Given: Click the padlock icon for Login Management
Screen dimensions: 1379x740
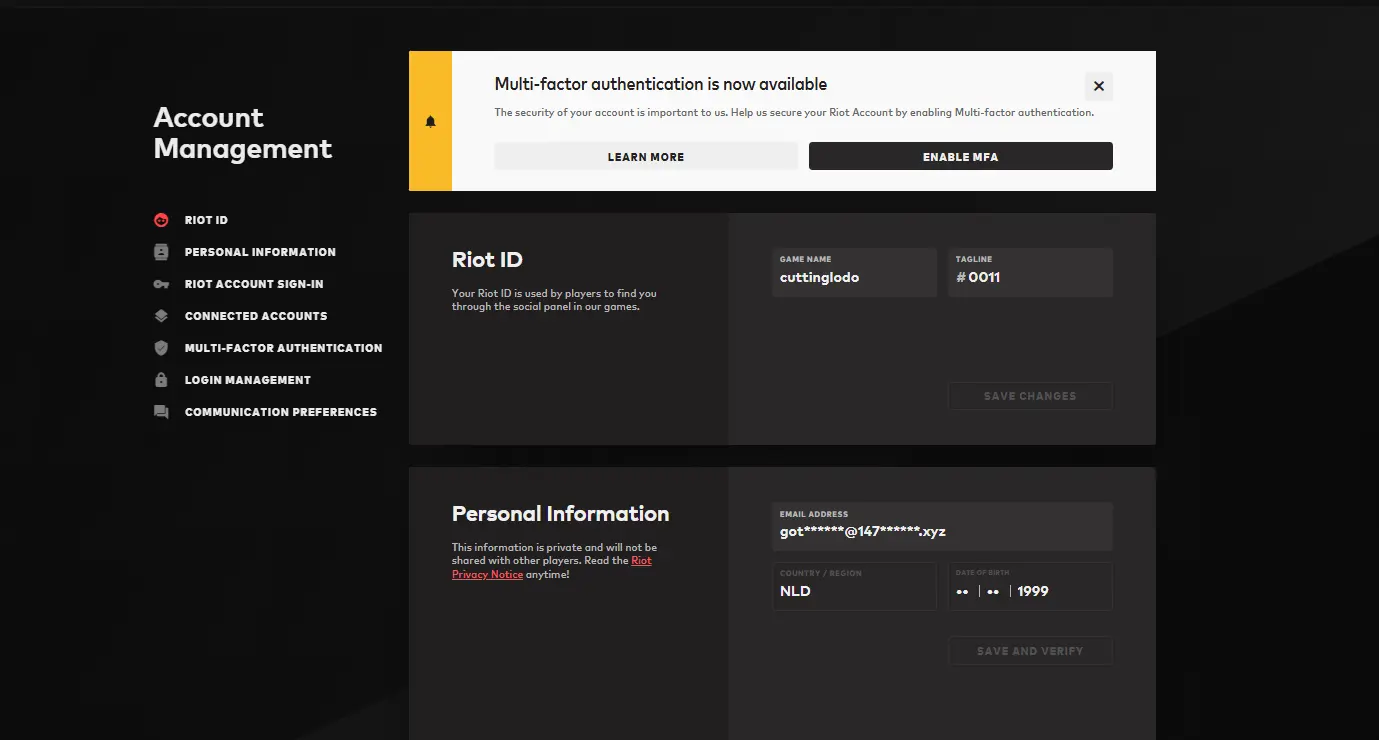Looking at the screenshot, I should [161, 380].
